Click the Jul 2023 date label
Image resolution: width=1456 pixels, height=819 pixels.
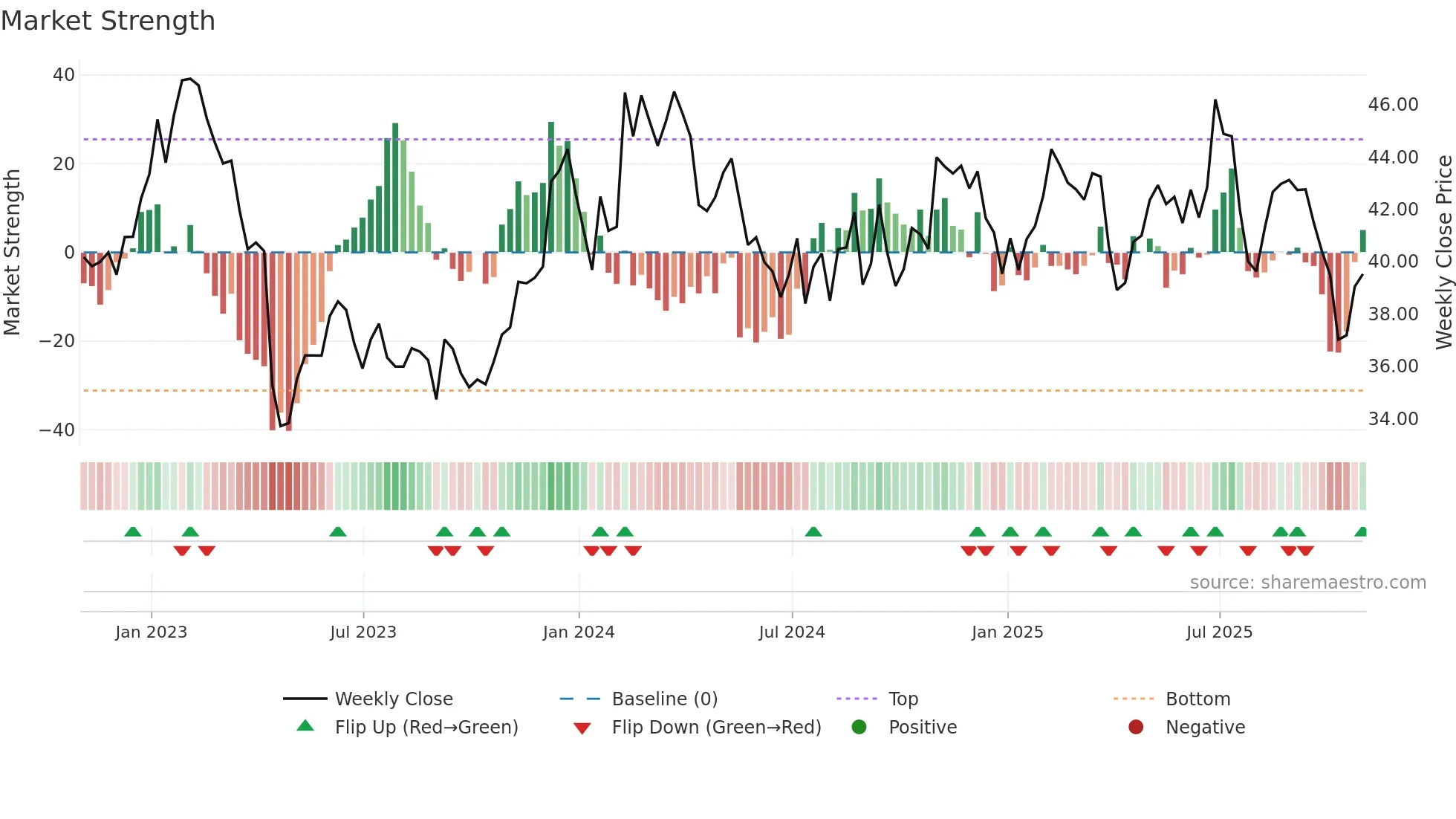pyautogui.click(x=363, y=632)
